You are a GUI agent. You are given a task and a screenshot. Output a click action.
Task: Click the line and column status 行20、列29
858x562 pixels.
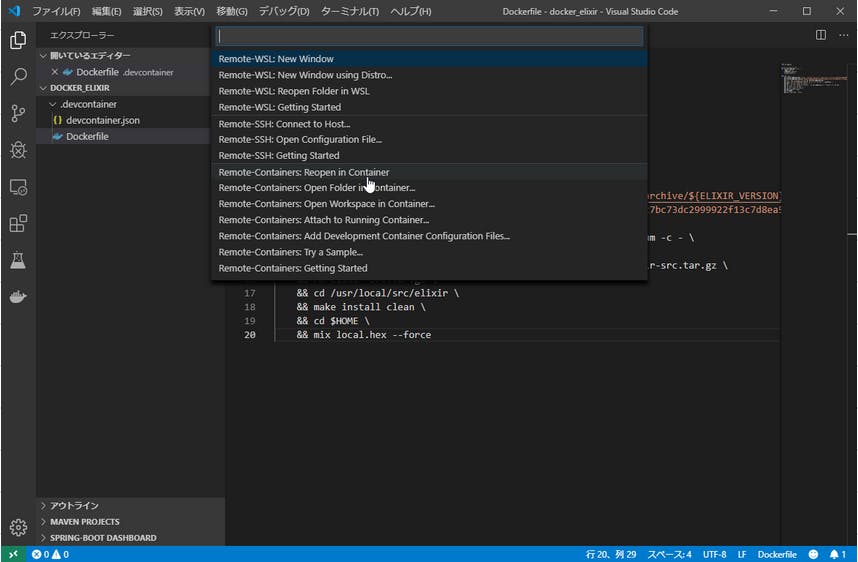click(611, 554)
